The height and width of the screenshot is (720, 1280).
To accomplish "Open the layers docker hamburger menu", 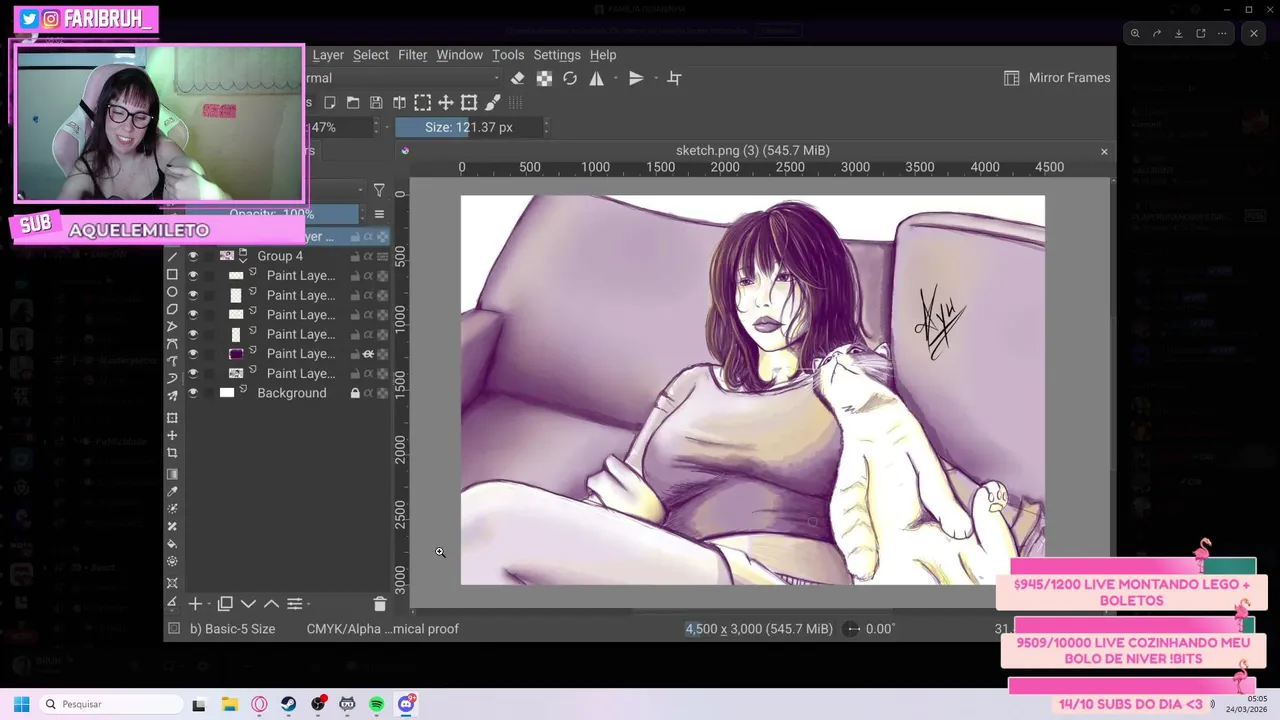I will [x=379, y=214].
